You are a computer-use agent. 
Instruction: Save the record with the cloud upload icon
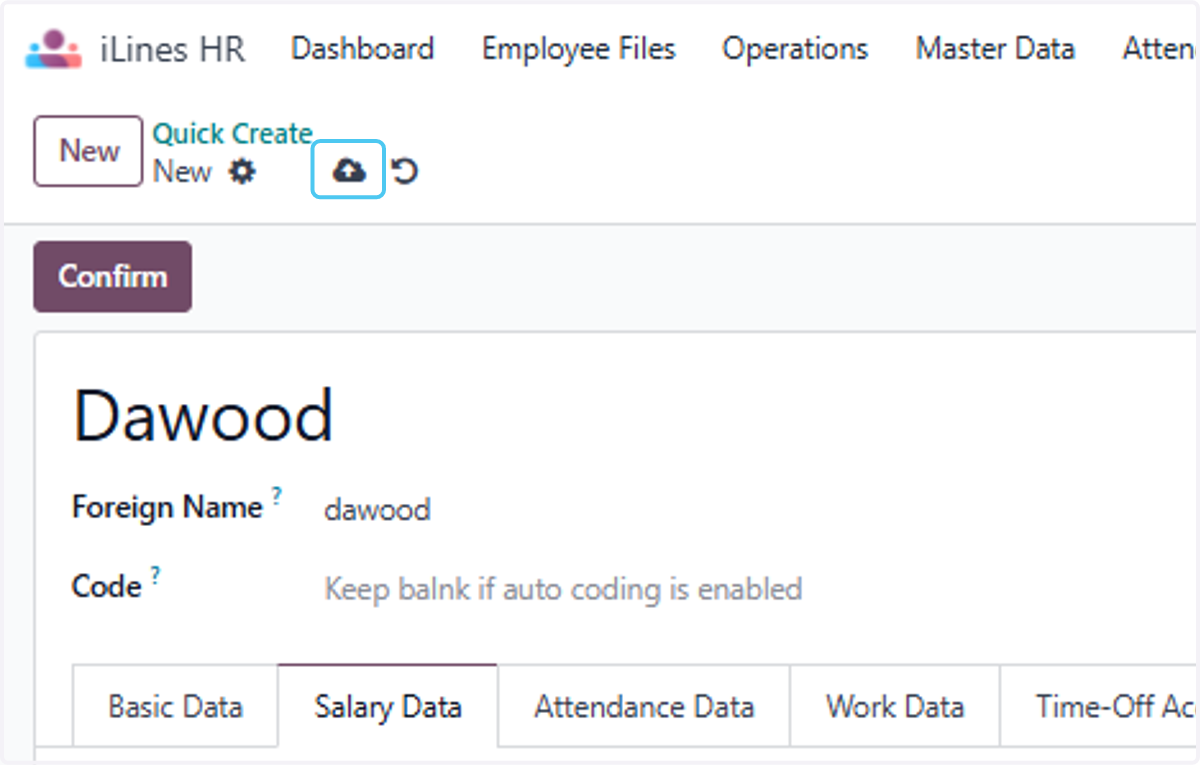348,172
